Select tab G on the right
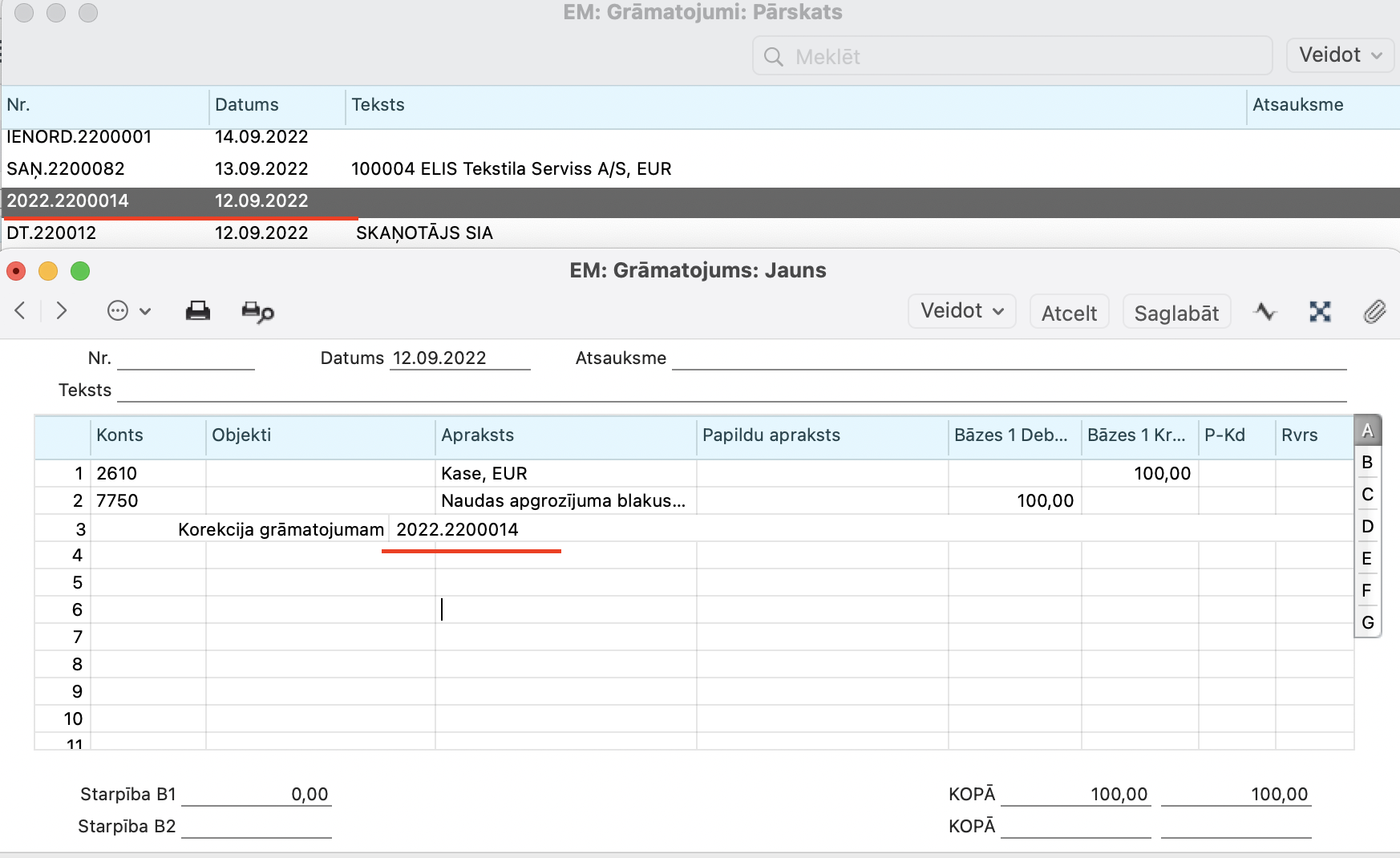Viewport: 1400px width, 858px height. [1367, 623]
